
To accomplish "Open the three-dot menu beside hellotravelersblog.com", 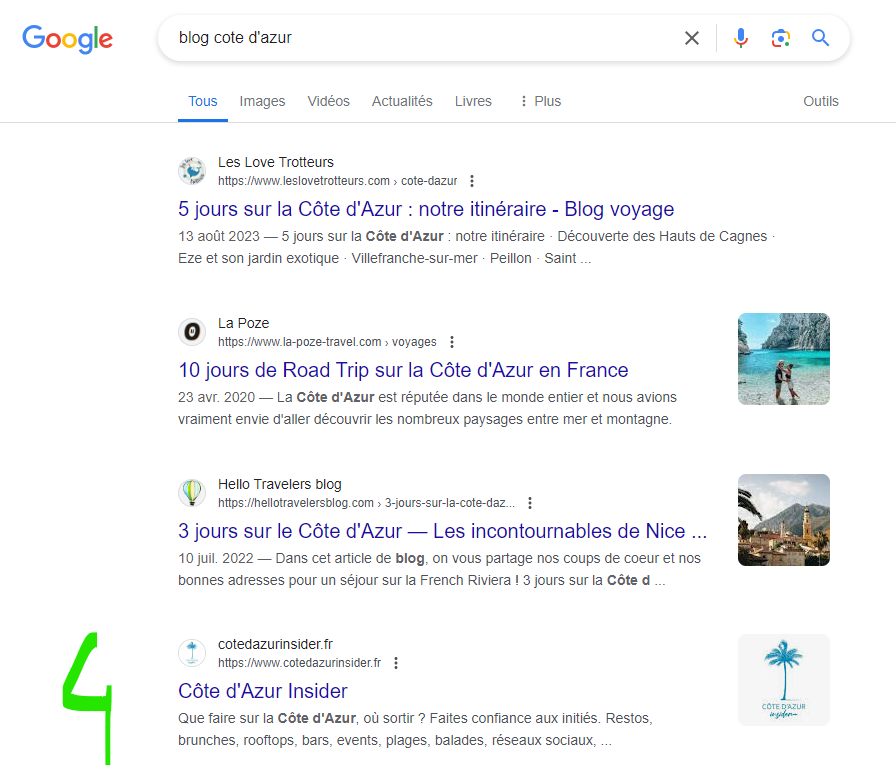I will (530, 503).
